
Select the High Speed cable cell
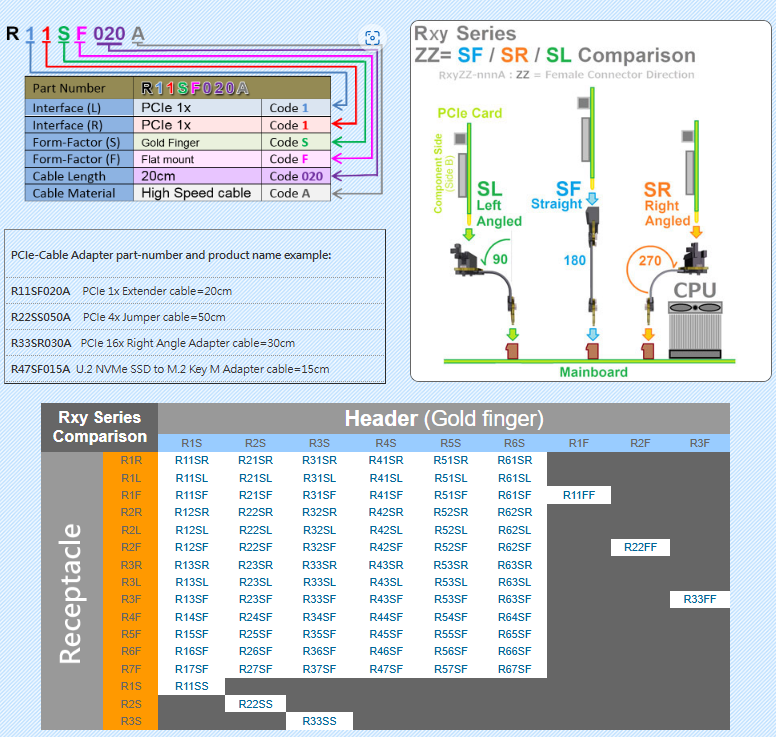tap(196, 193)
